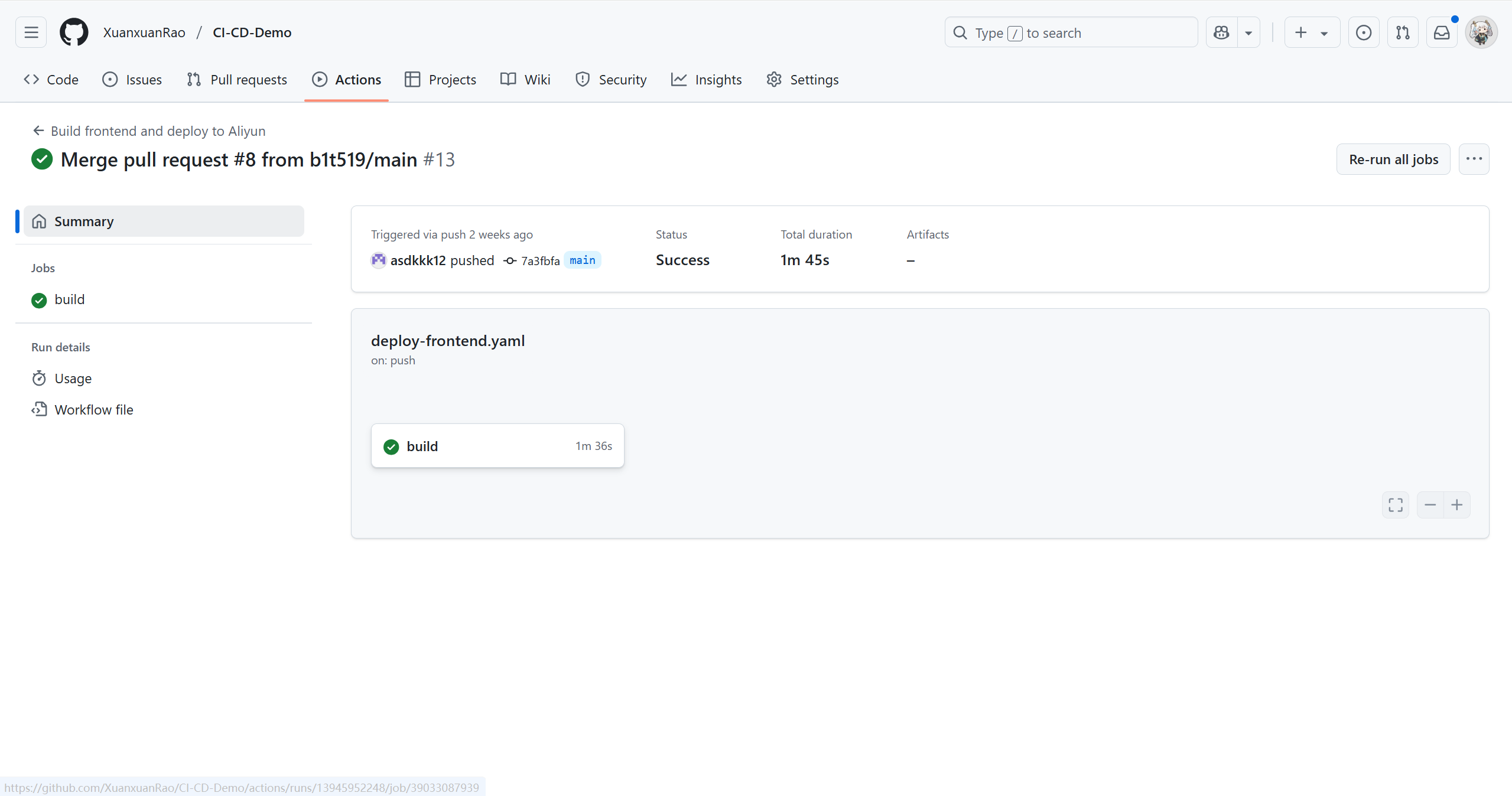Click the fullscreen workflow graph icon
The height and width of the screenshot is (796, 1512).
(1395, 505)
